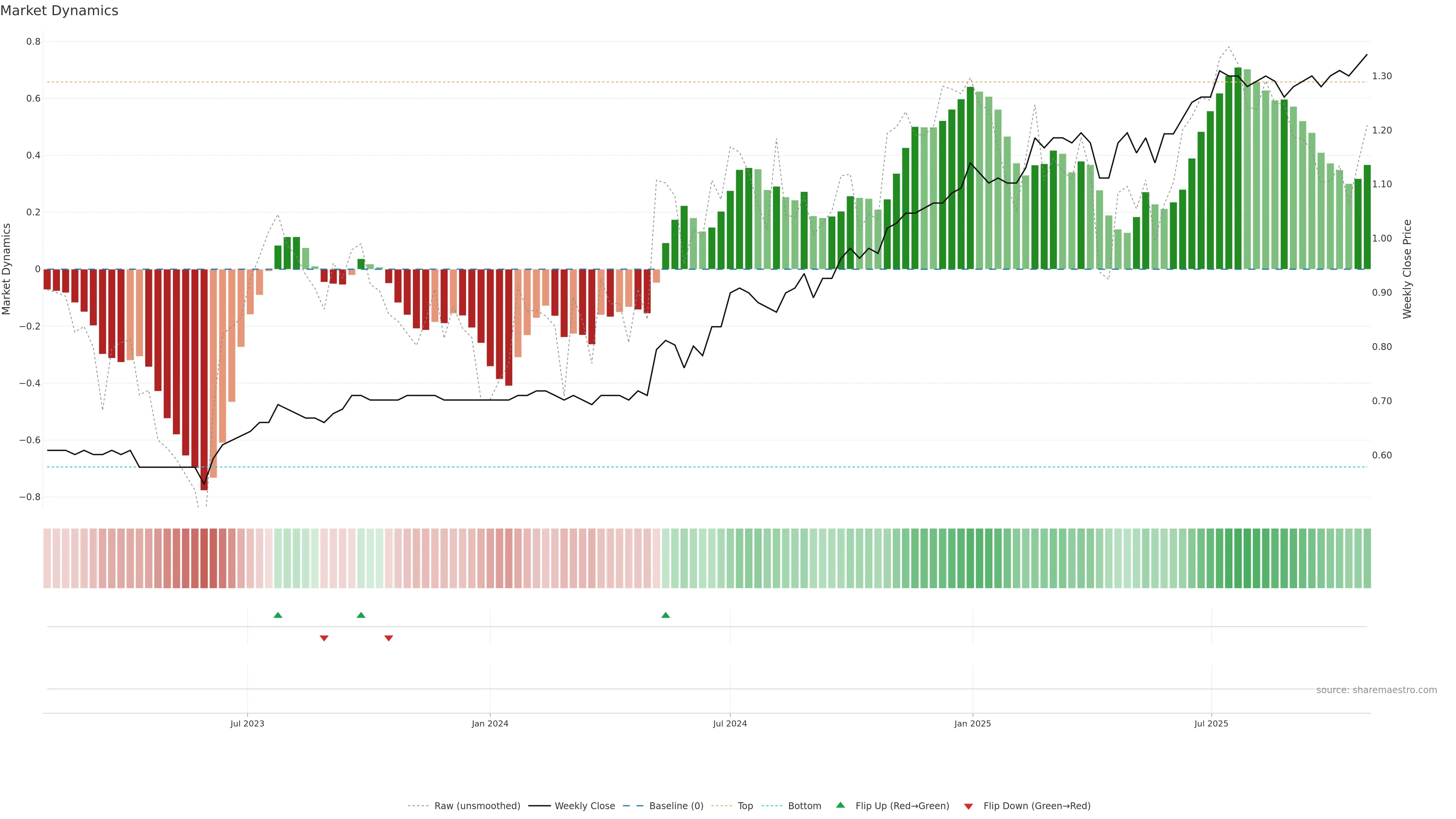1456x819 pixels.
Task: Click the second green Flip Up triangle marker
Action: click(x=361, y=615)
